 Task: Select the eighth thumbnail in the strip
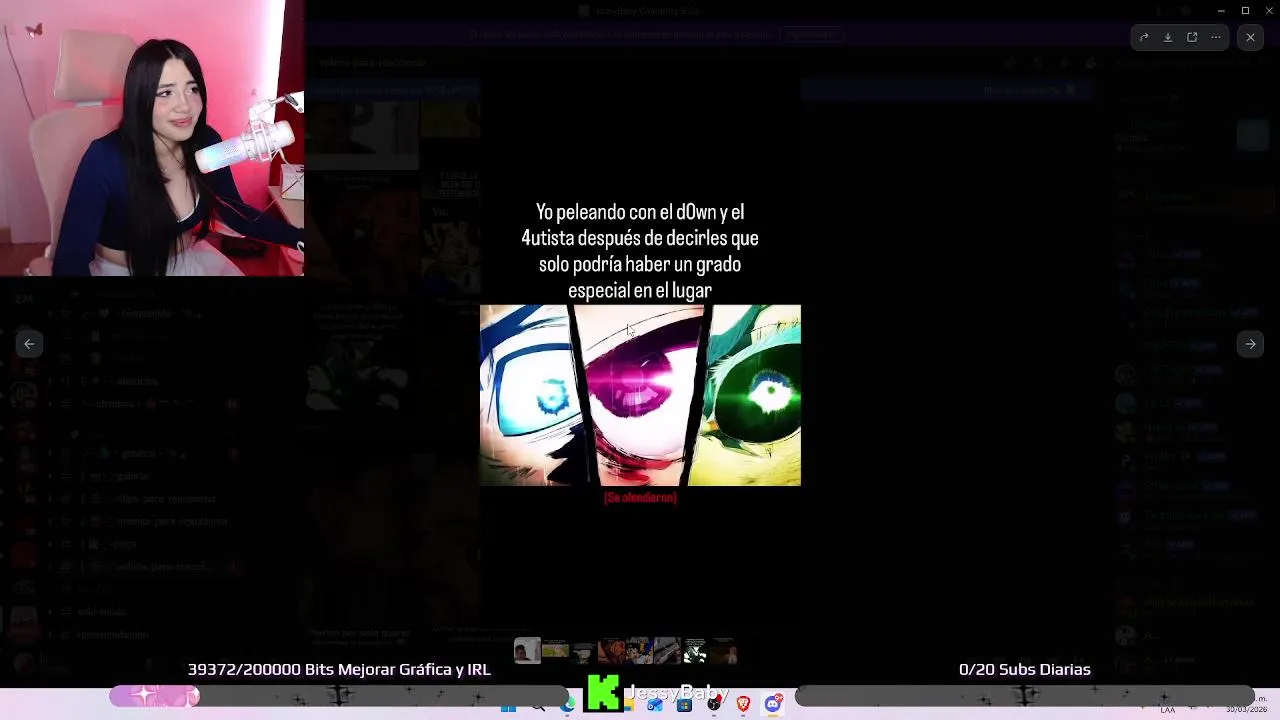[x=723, y=651]
